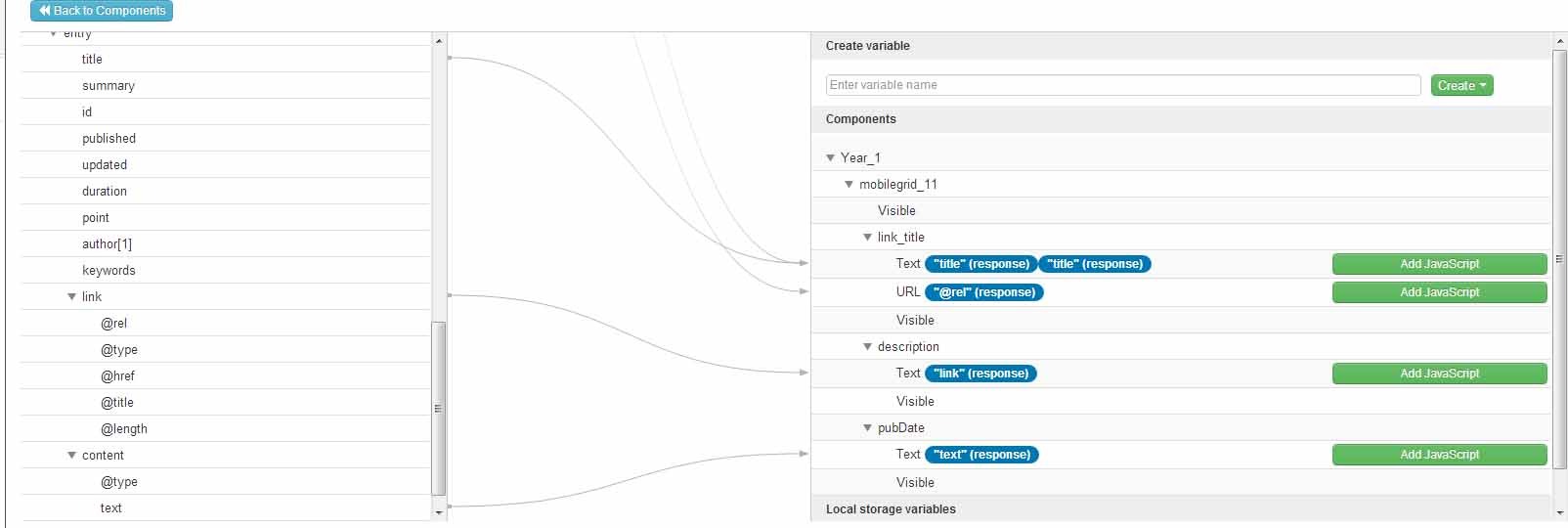Click the left panel scroll down arrow
The image size is (1568, 528).
[438, 511]
